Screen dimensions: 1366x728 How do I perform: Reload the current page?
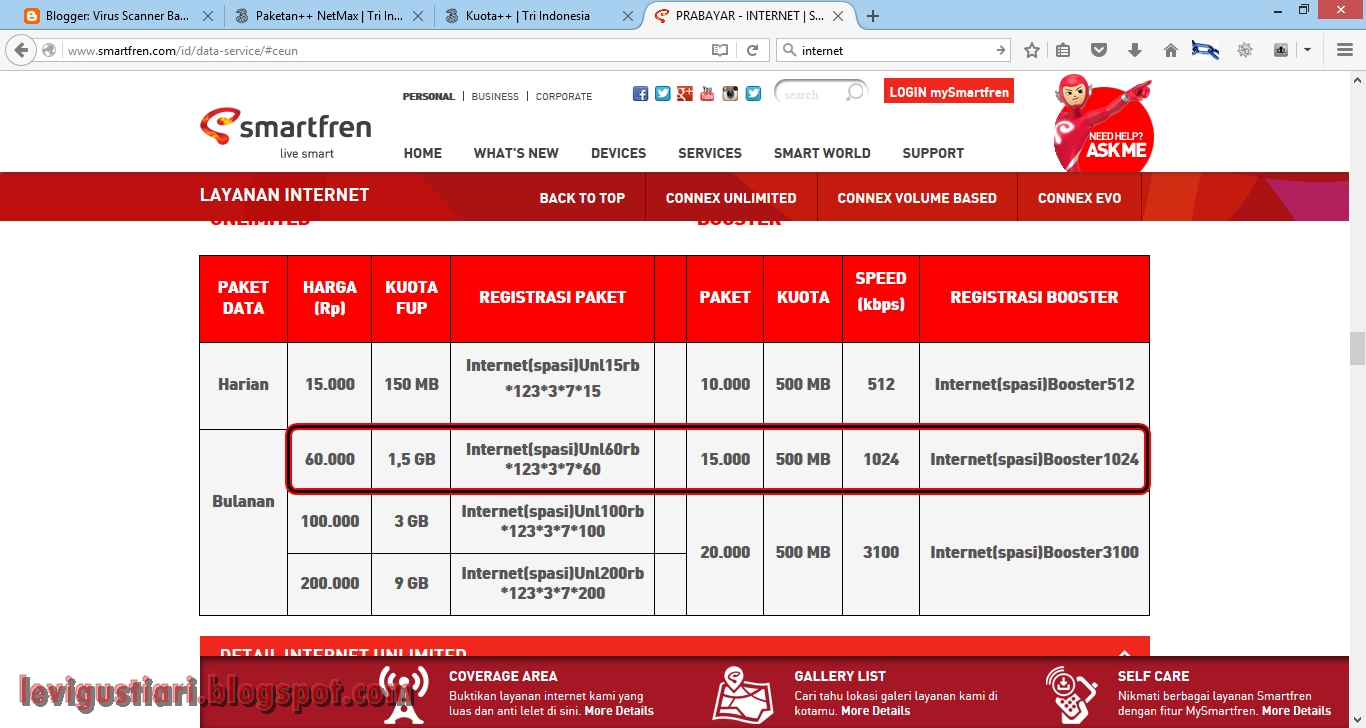(753, 50)
